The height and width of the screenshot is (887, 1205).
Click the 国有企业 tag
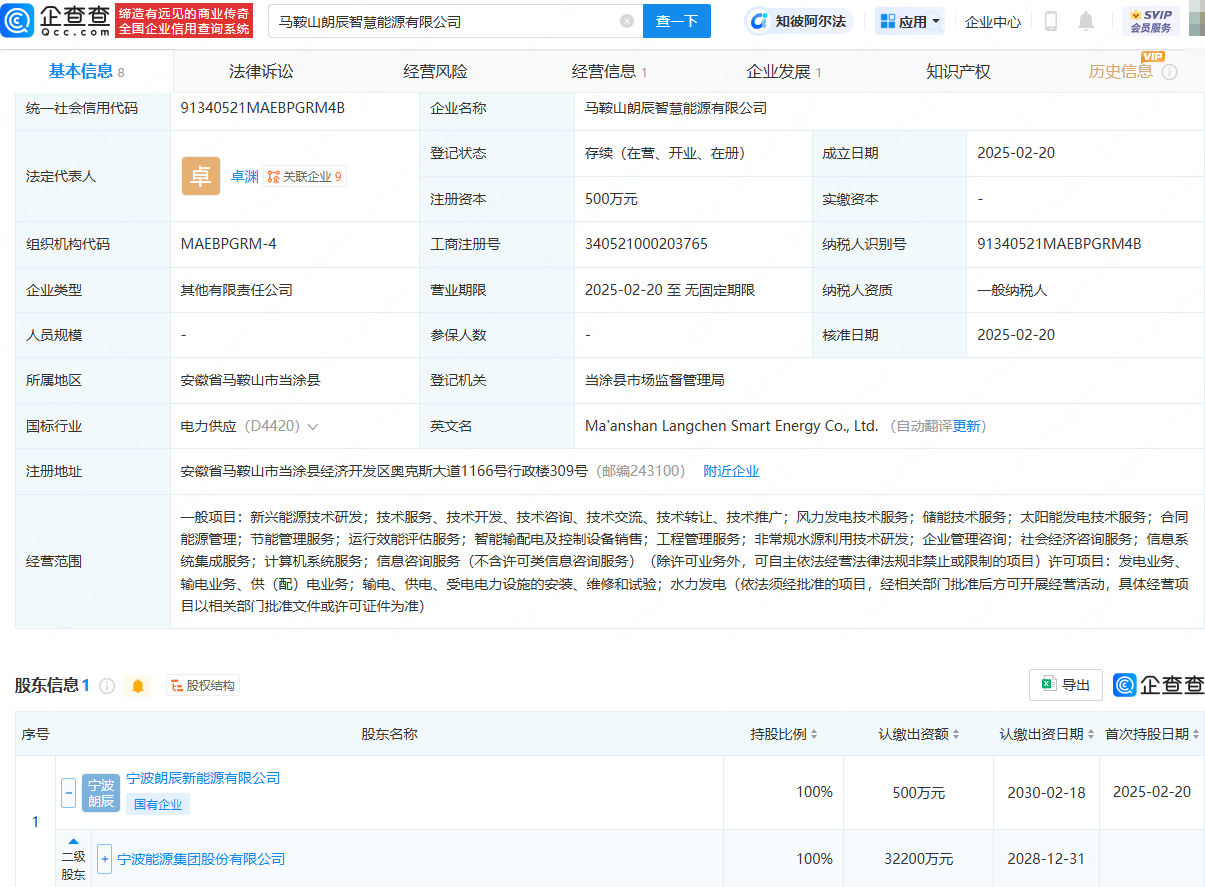click(x=158, y=804)
